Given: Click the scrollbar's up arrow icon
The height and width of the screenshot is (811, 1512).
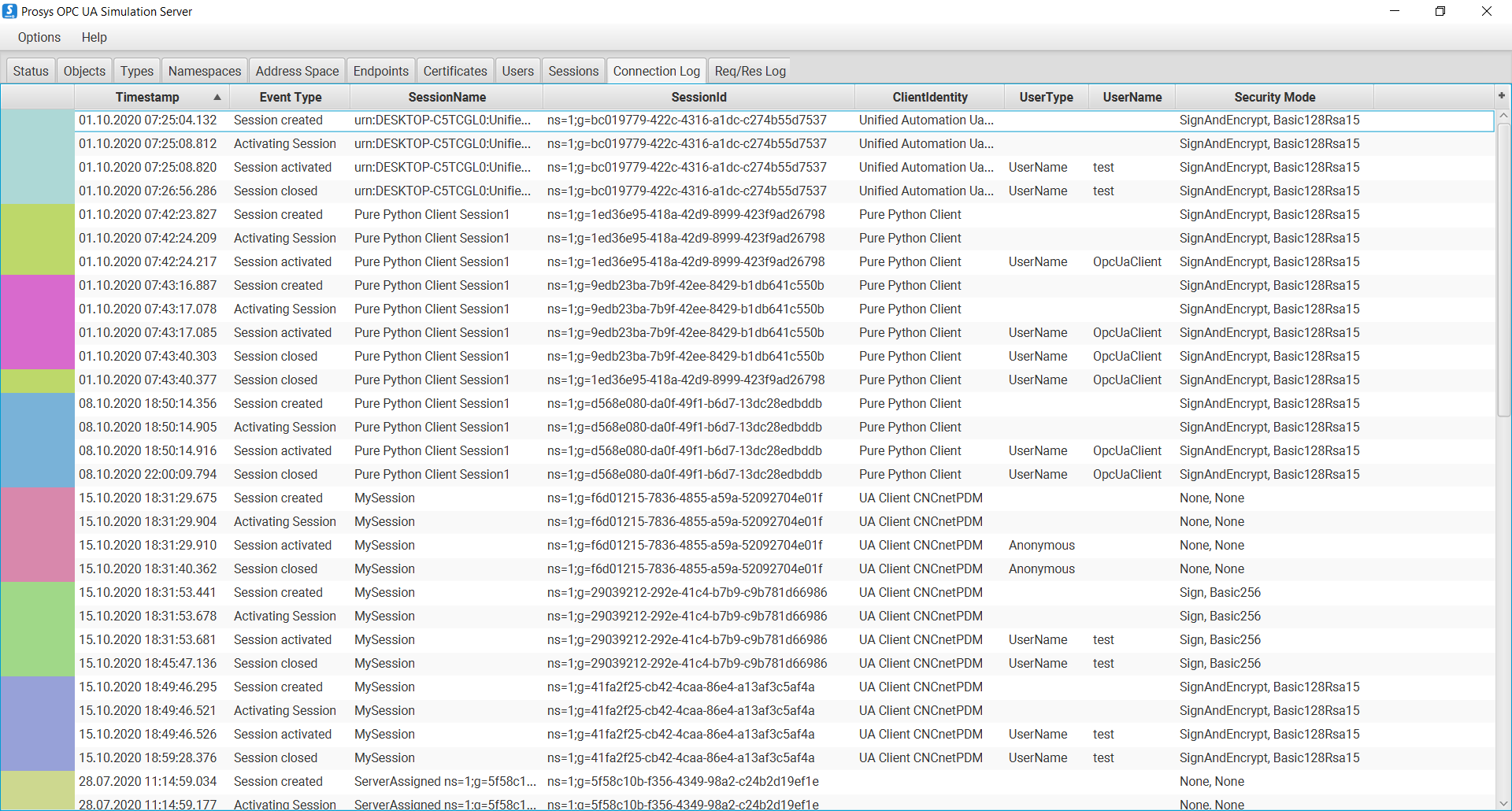Looking at the screenshot, I should [x=1504, y=115].
